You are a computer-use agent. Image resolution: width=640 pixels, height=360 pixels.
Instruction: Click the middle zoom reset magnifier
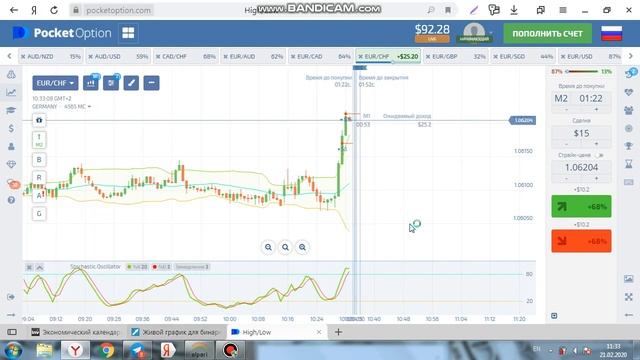click(285, 247)
